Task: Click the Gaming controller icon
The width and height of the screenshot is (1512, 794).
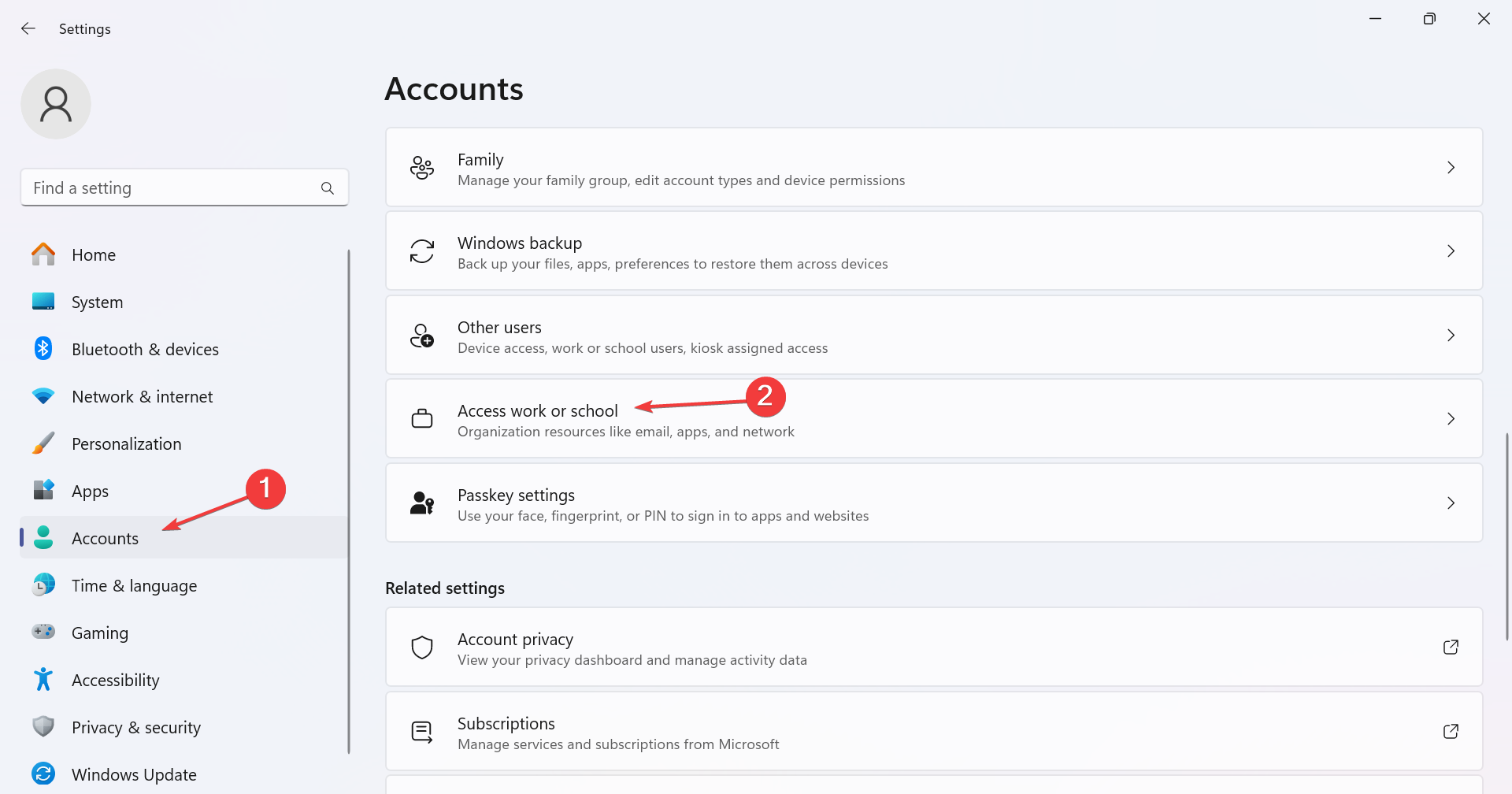Action: pyautogui.click(x=43, y=633)
